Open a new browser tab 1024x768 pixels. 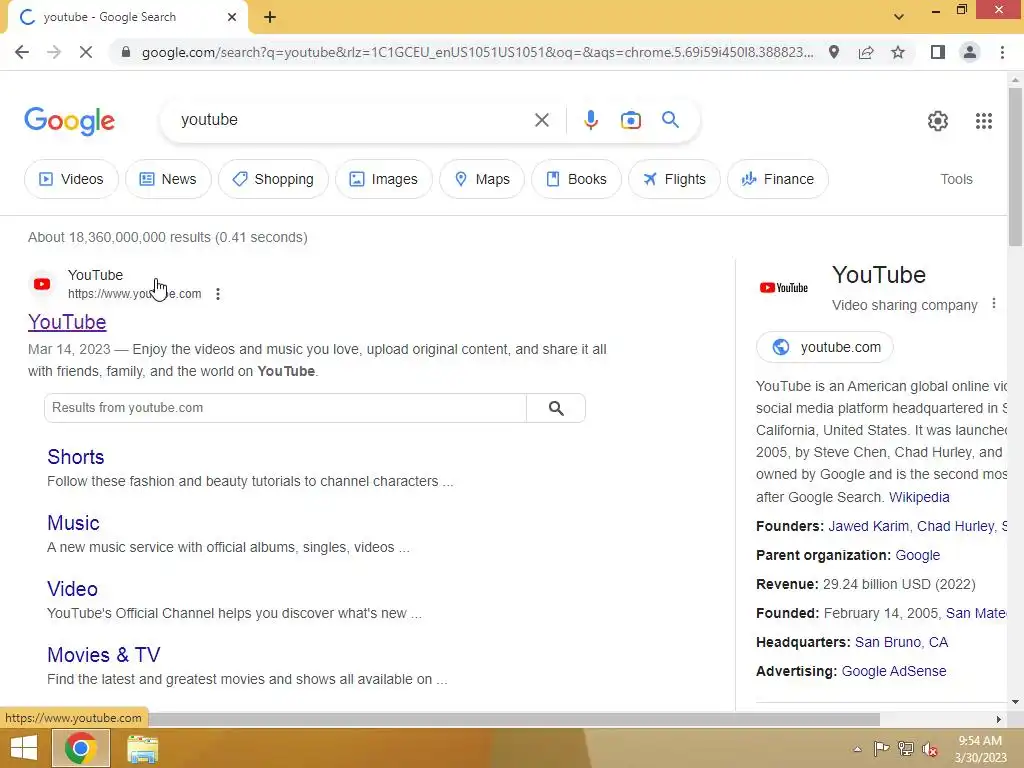coord(270,18)
